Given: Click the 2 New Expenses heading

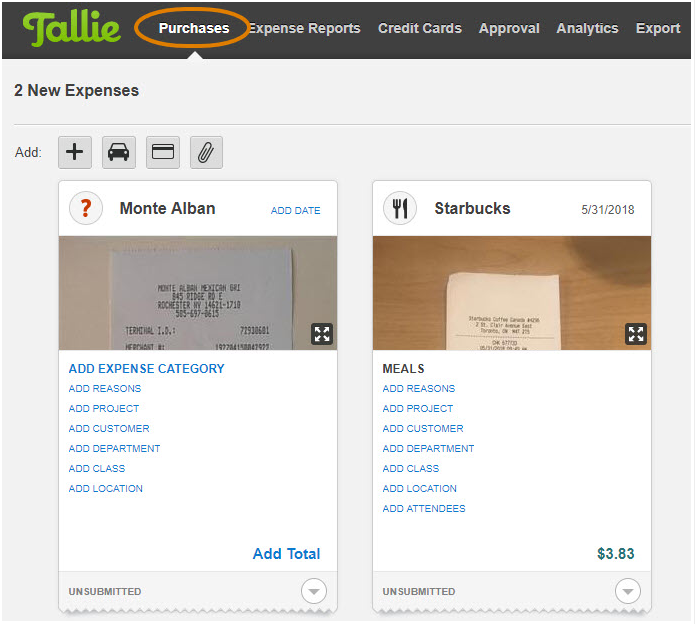Looking at the screenshot, I should 76,90.
